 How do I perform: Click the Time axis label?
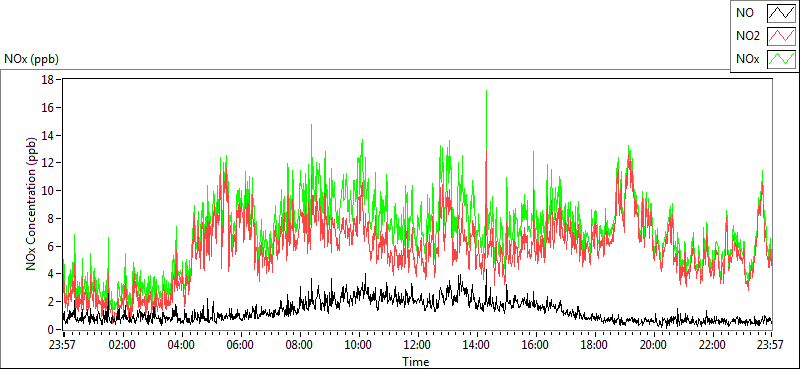(x=415, y=362)
